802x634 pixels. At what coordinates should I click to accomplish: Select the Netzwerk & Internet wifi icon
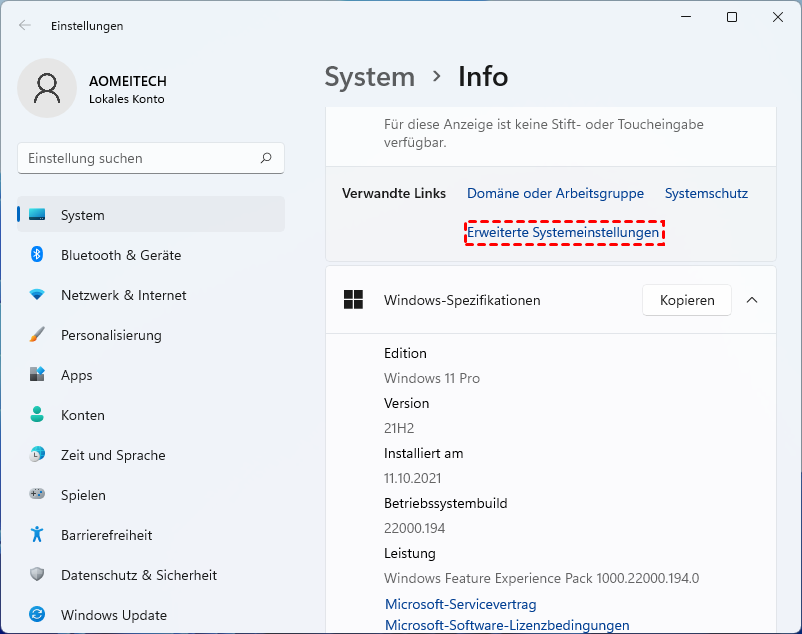tap(37, 295)
